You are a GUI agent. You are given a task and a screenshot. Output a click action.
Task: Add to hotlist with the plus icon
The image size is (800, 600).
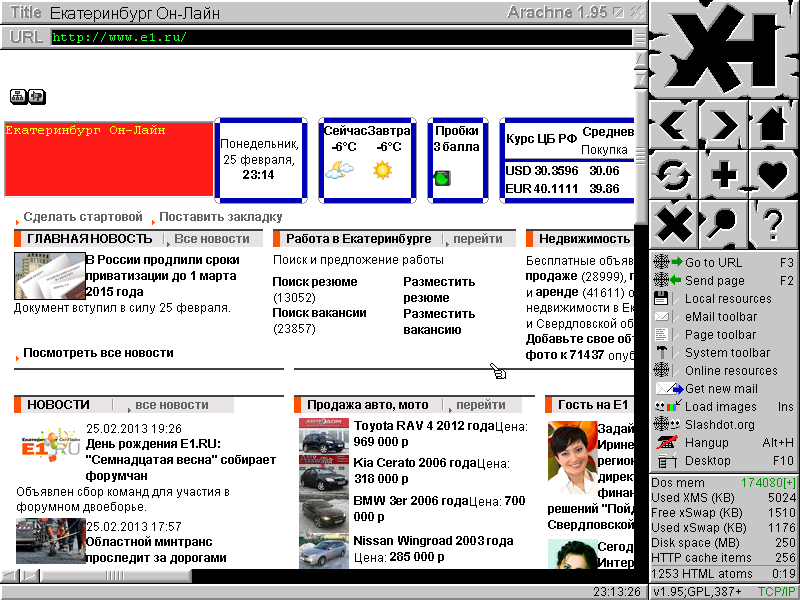pyautogui.click(x=723, y=174)
